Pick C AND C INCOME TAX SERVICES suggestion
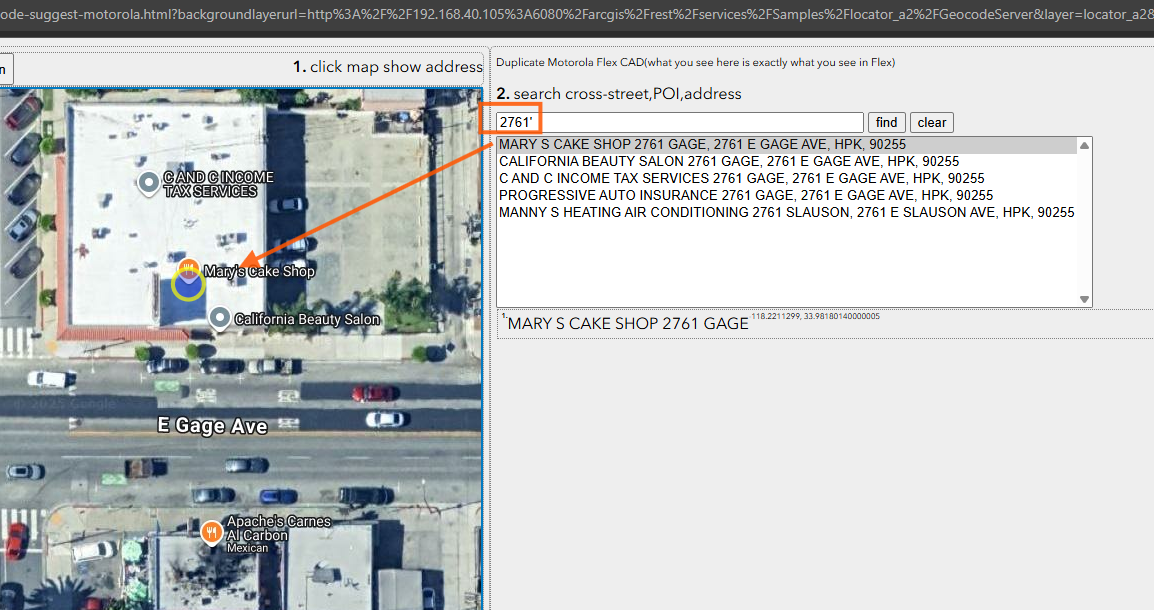This screenshot has height=610, width=1154. click(741, 179)
